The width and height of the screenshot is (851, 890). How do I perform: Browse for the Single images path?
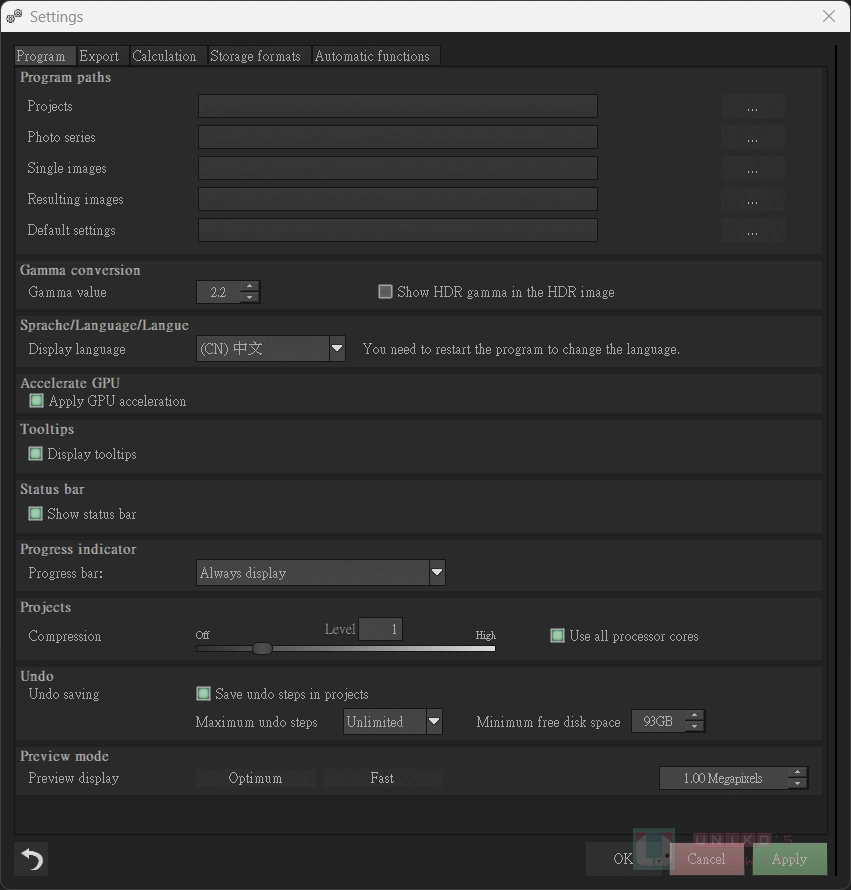click(x=752, y=169)
